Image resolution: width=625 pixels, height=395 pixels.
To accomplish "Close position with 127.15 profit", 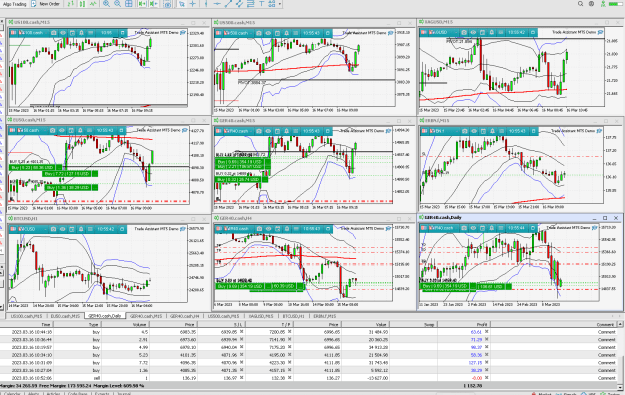I will 487,363.
